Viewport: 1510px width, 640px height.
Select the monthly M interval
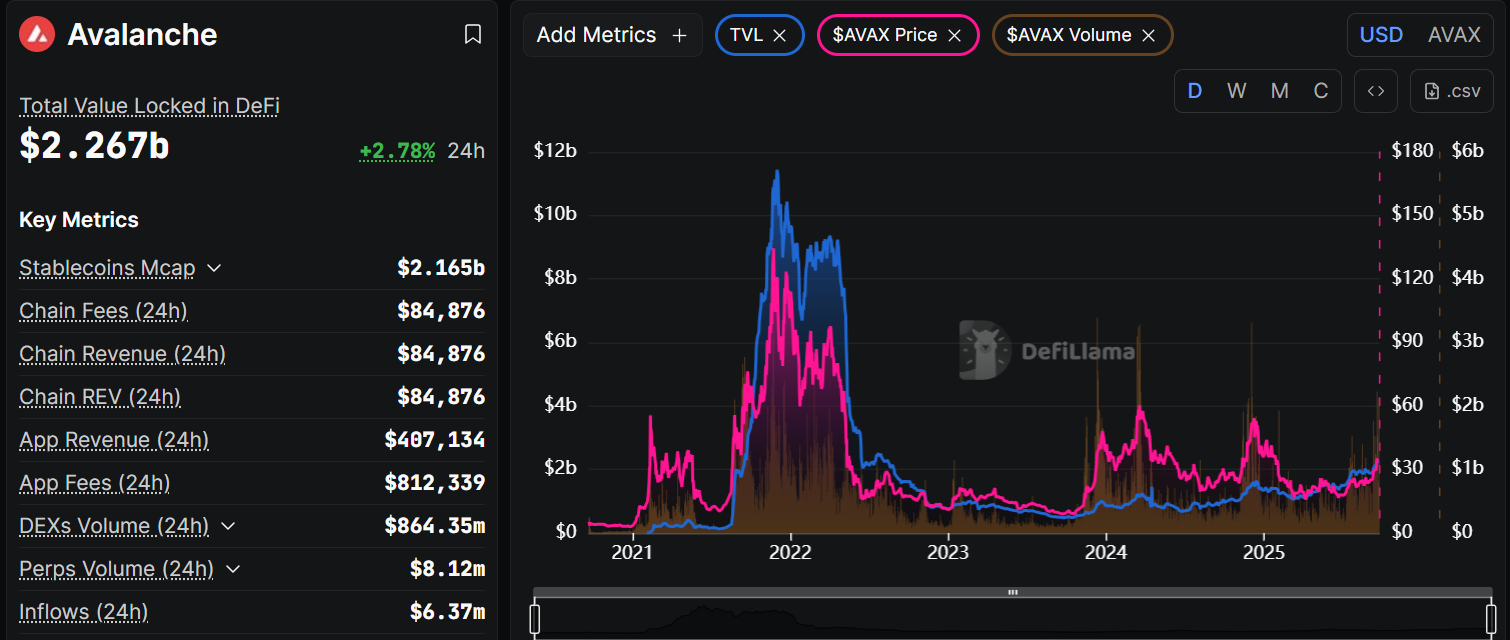pyautogui.click(x=1279, y=91)
